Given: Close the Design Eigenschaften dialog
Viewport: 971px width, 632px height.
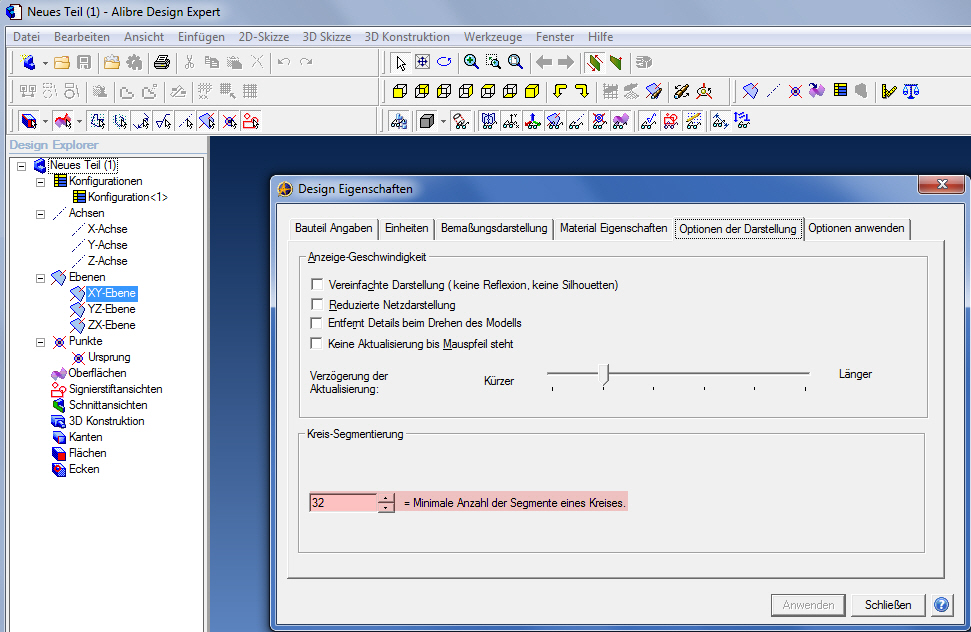Looking at the screenshot, I should pyautogui.click(x=941, y=184).
